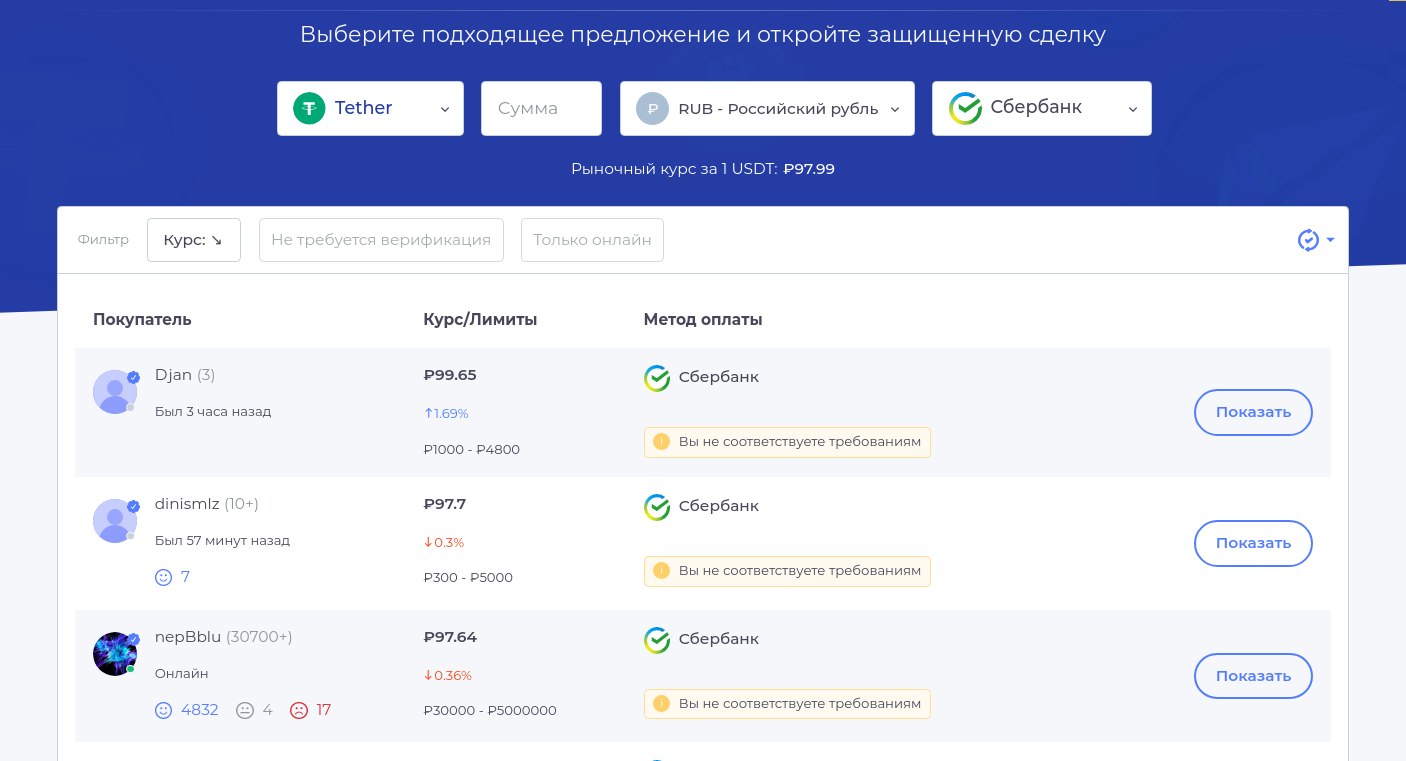Image resolution: width=1406 pixels, height=761 pixels.
Task: Click dinismlz's positive feedback smiley
Action: tap(164, 577)
